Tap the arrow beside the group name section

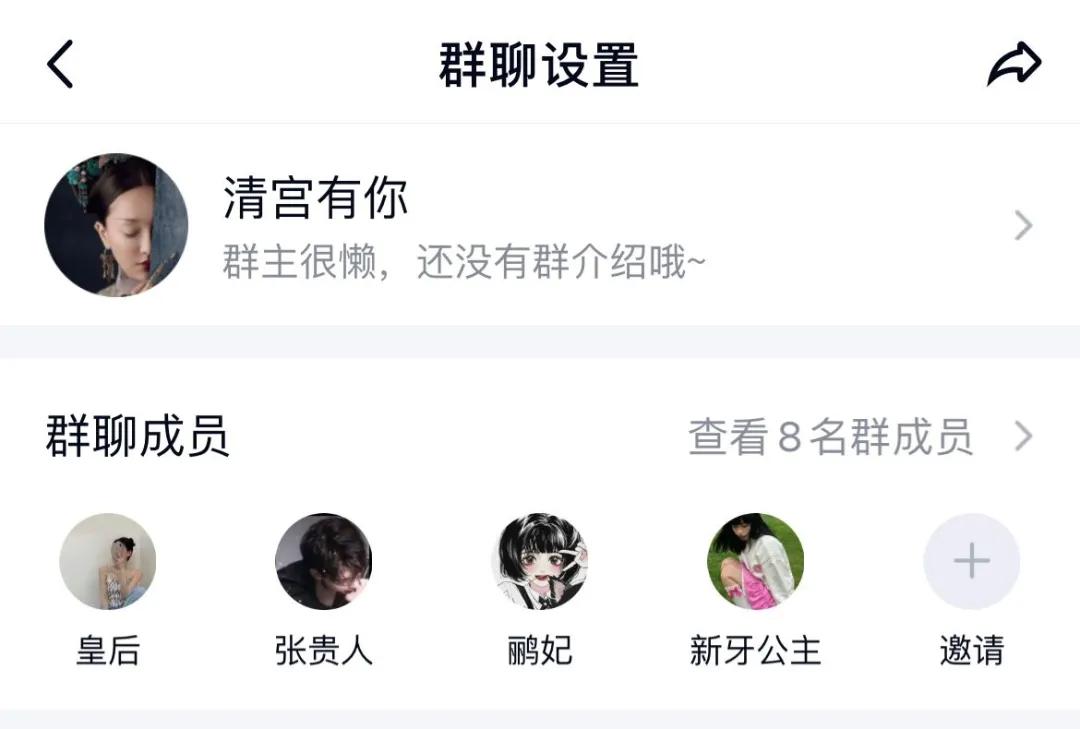point(1022,225)
